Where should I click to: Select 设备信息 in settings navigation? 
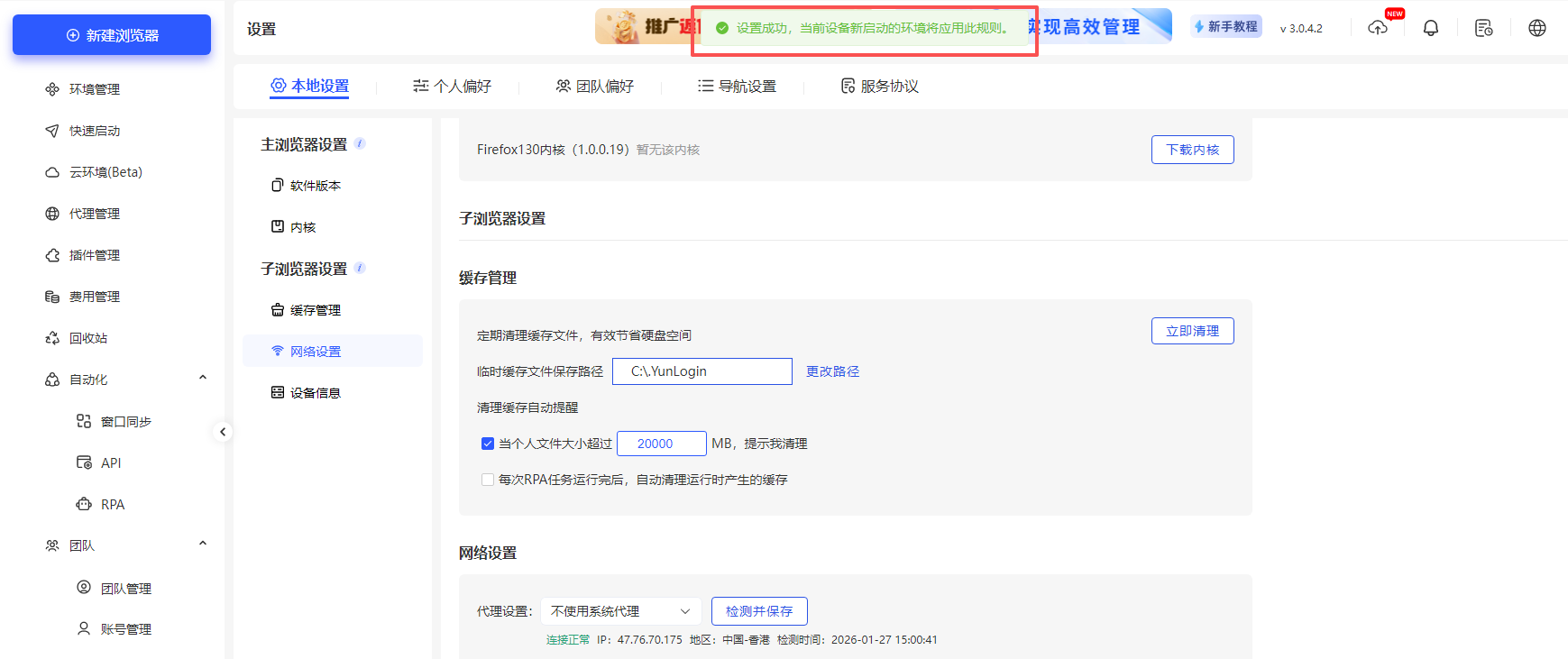pos(333,393)
